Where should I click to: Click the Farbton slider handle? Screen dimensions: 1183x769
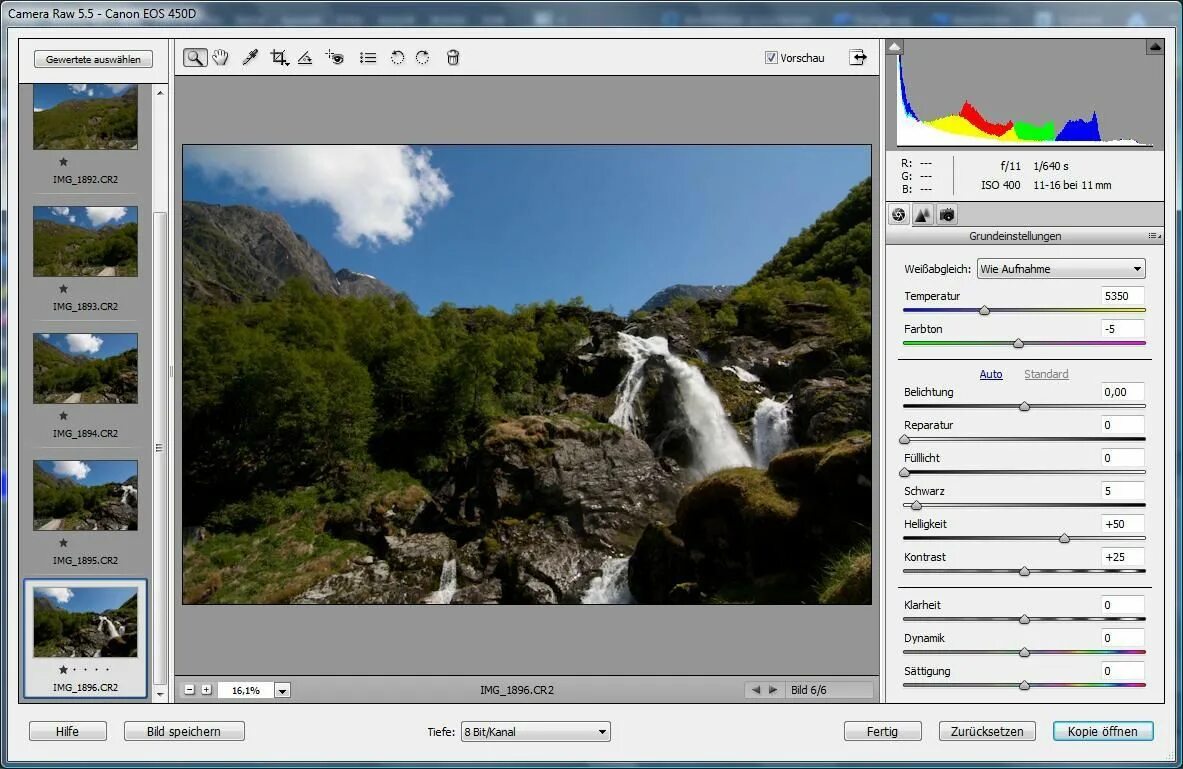tap(1019, 344)
